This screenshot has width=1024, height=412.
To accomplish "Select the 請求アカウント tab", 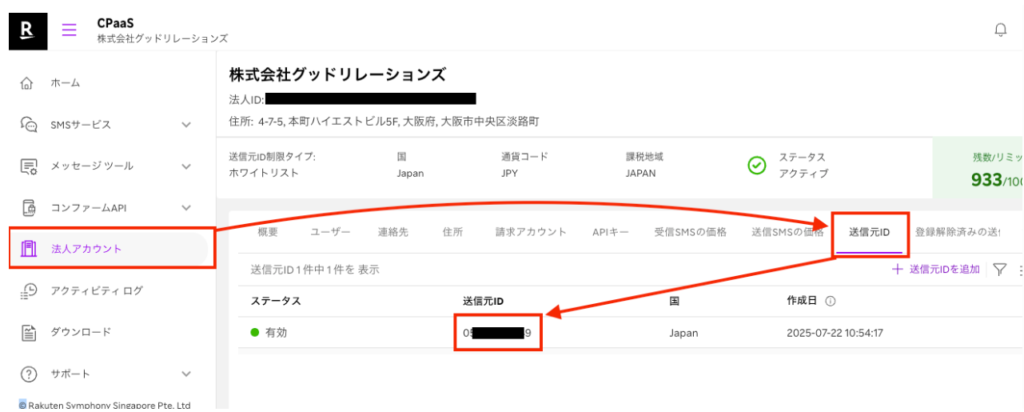I will [530, 232].
